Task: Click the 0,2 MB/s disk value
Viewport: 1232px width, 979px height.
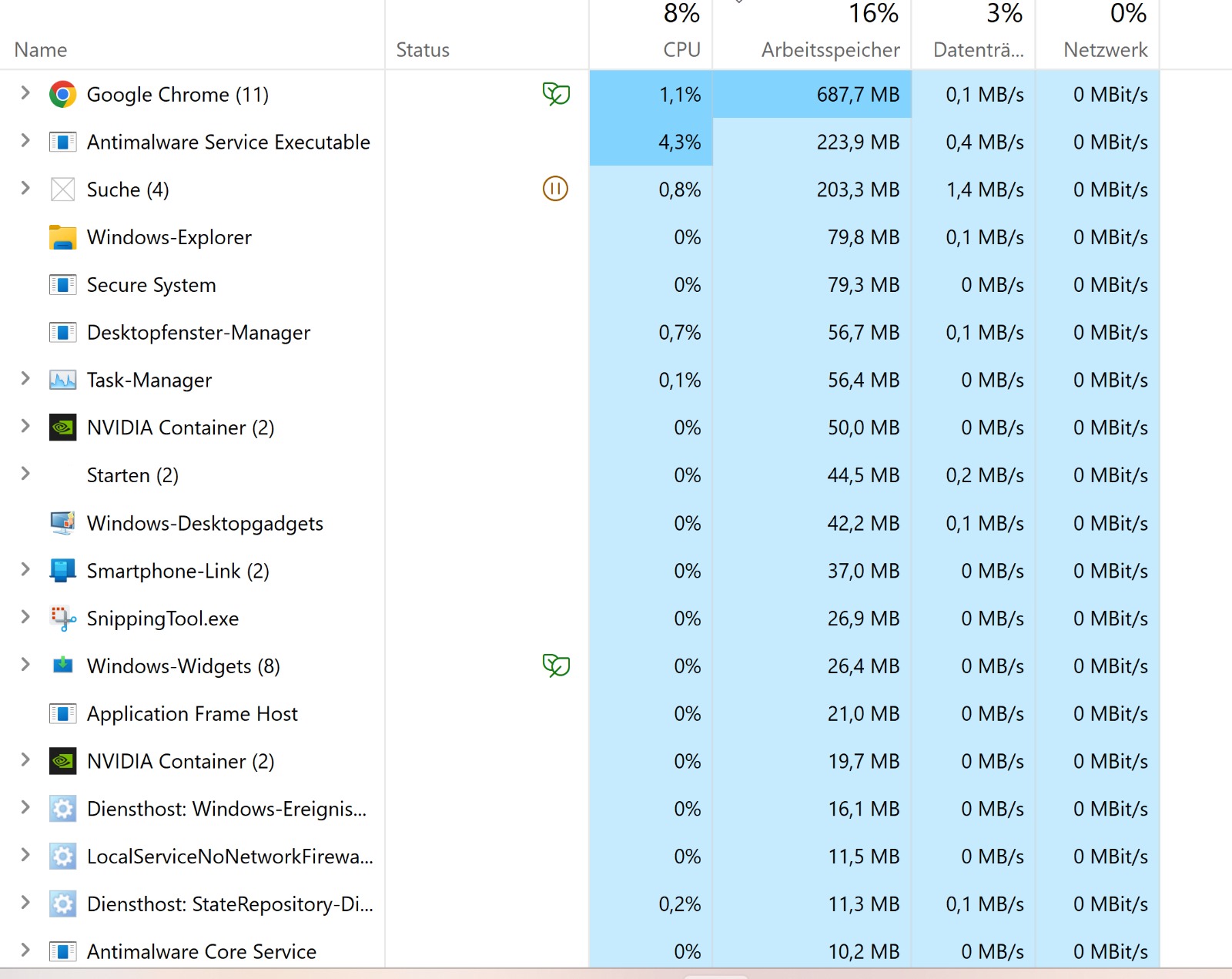Action: [x=985, y=475]
